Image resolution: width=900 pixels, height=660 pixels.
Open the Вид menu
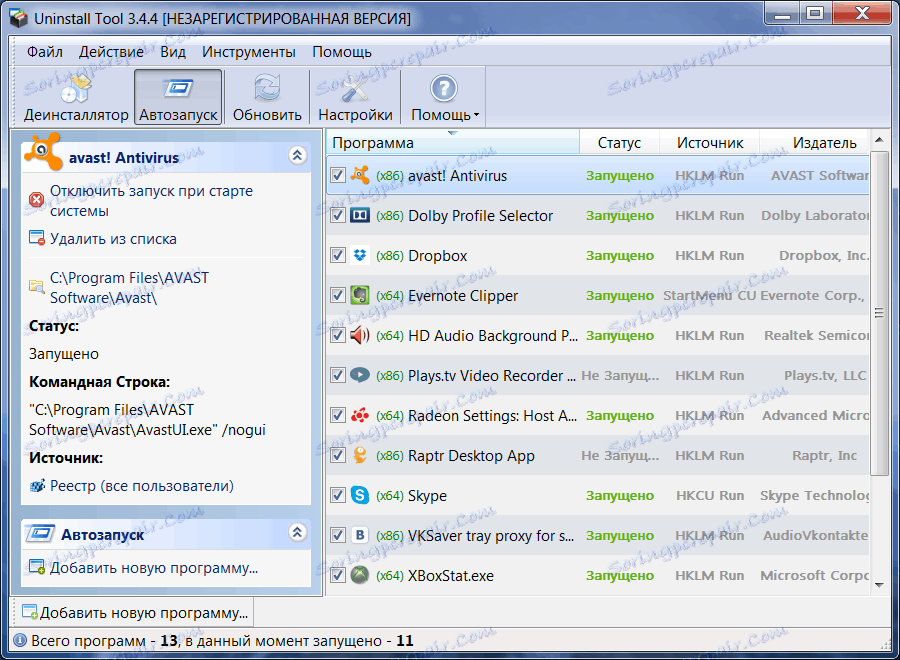click(x=173, y=52)
